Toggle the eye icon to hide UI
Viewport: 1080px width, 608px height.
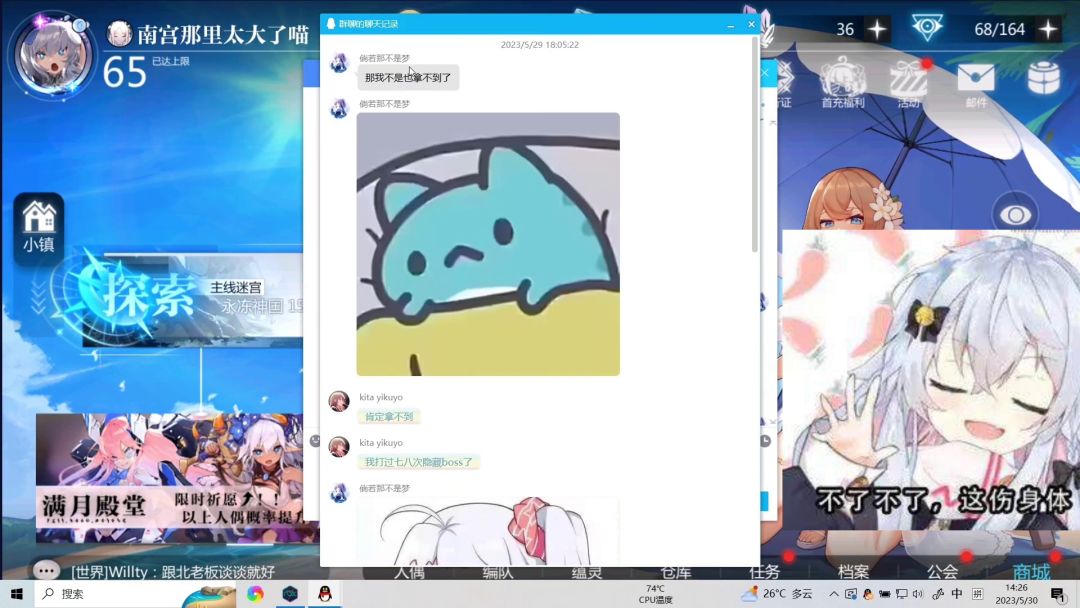(1016, 215)
